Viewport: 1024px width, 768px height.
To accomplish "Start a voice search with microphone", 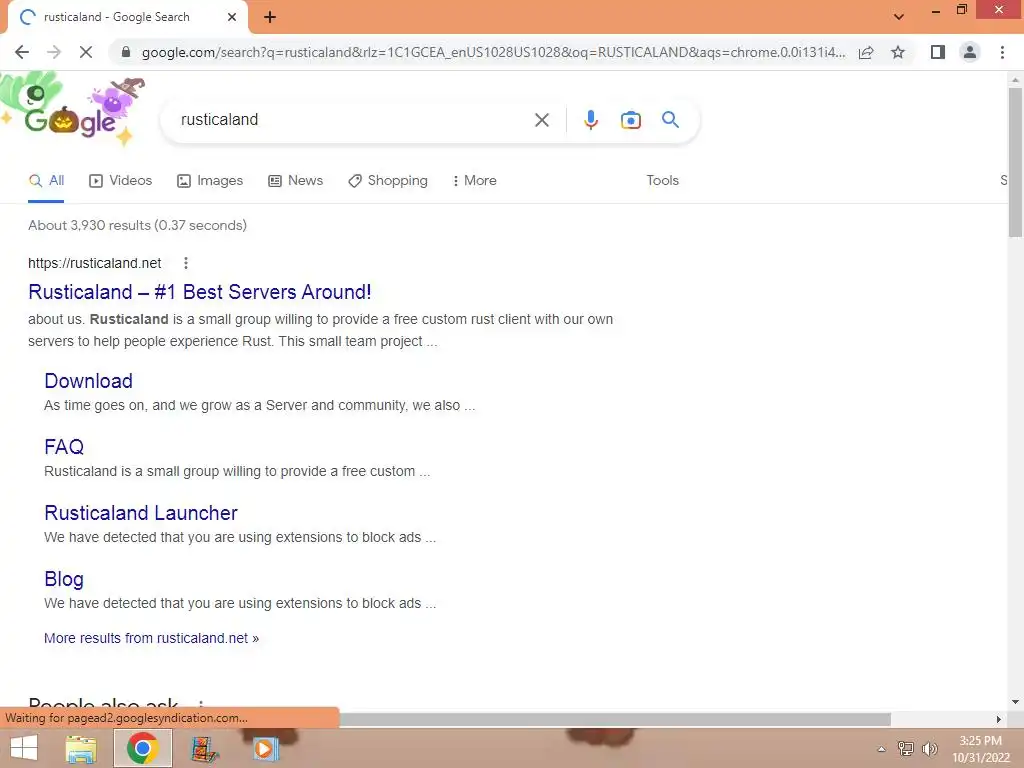I will tap(590, 120).
